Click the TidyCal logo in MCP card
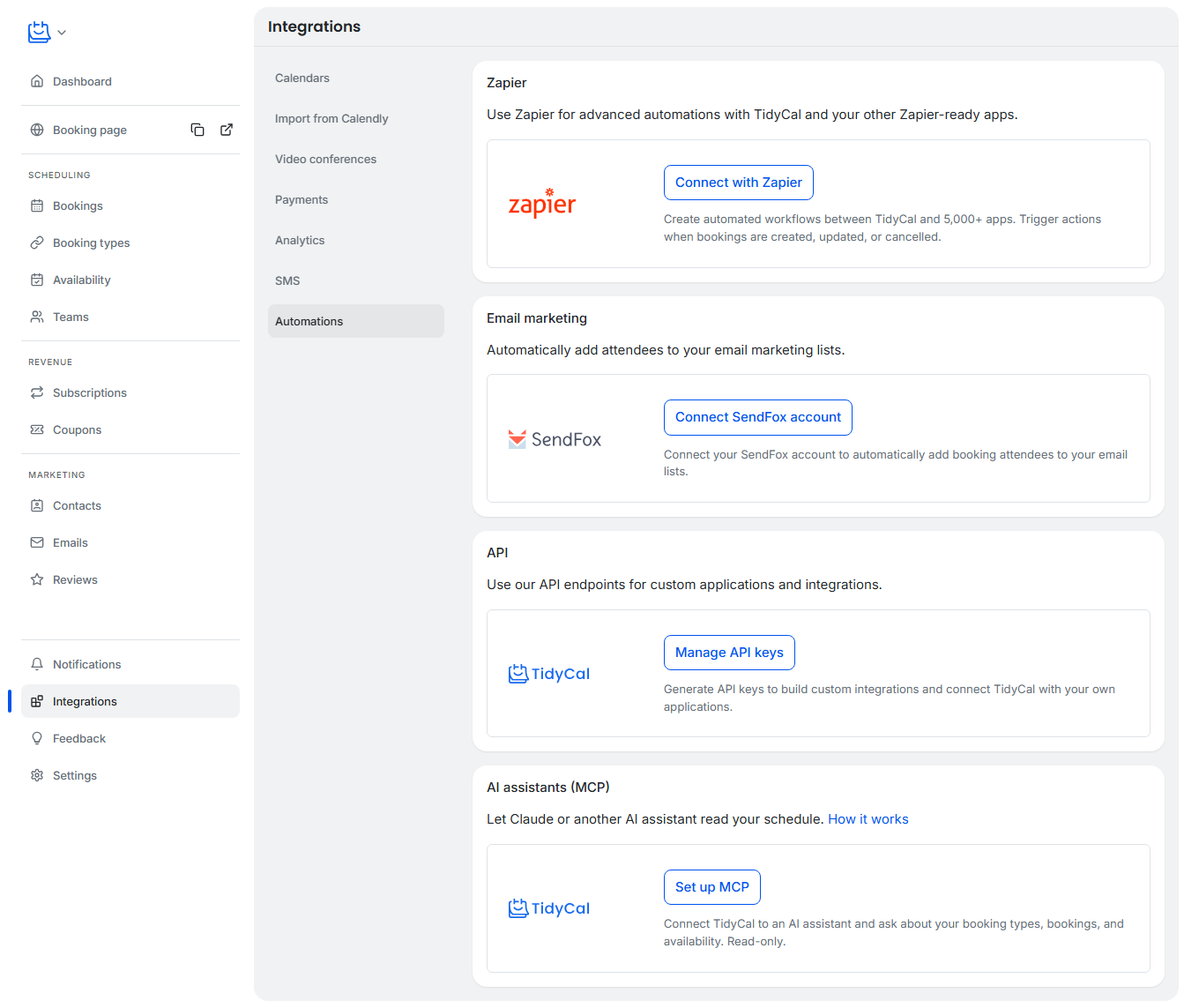 point(549,908)
